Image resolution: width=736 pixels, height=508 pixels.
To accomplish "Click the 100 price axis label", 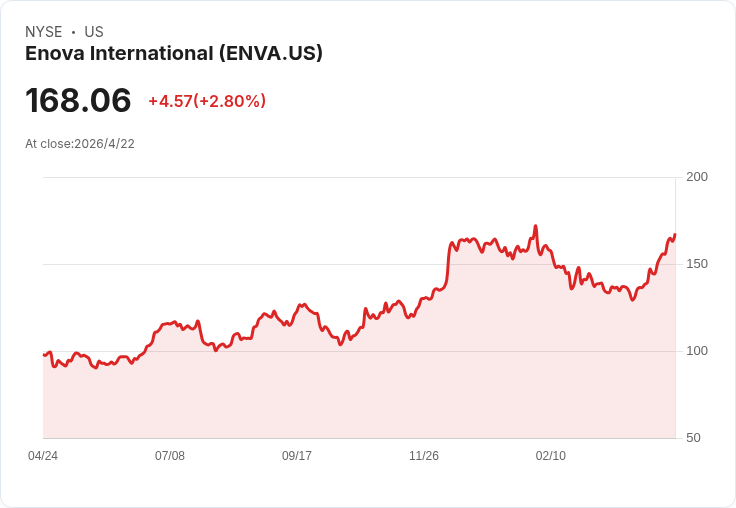I will (697, 351).
